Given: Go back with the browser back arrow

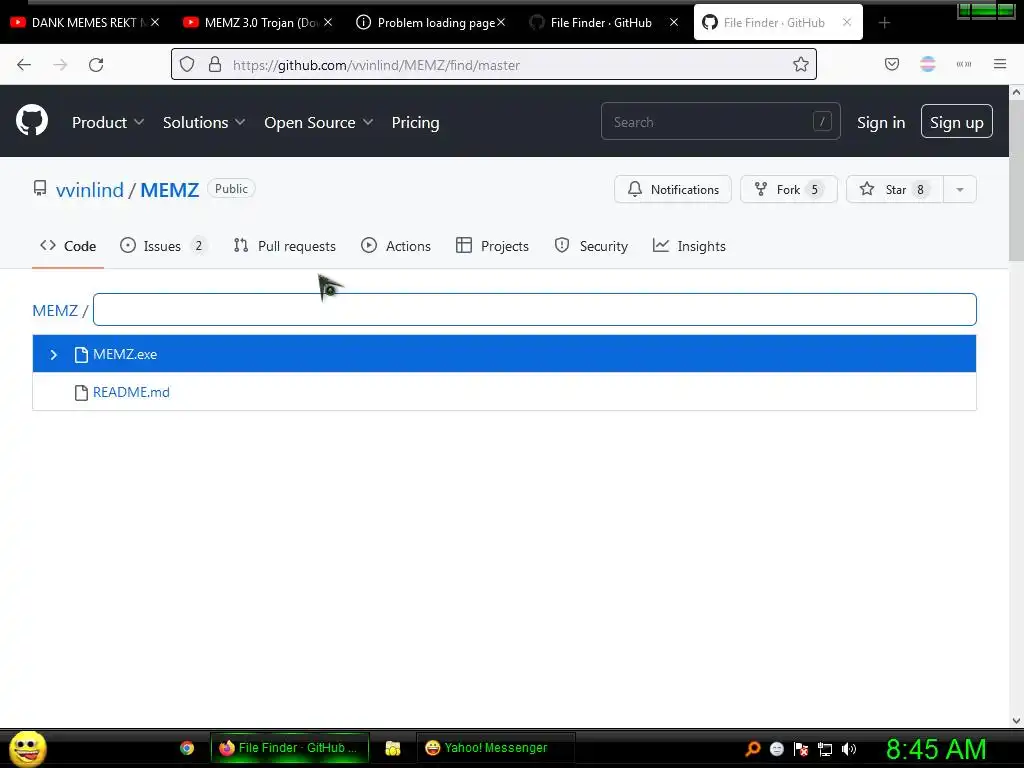Looking at the screenshot, I should tap(24, 65).
